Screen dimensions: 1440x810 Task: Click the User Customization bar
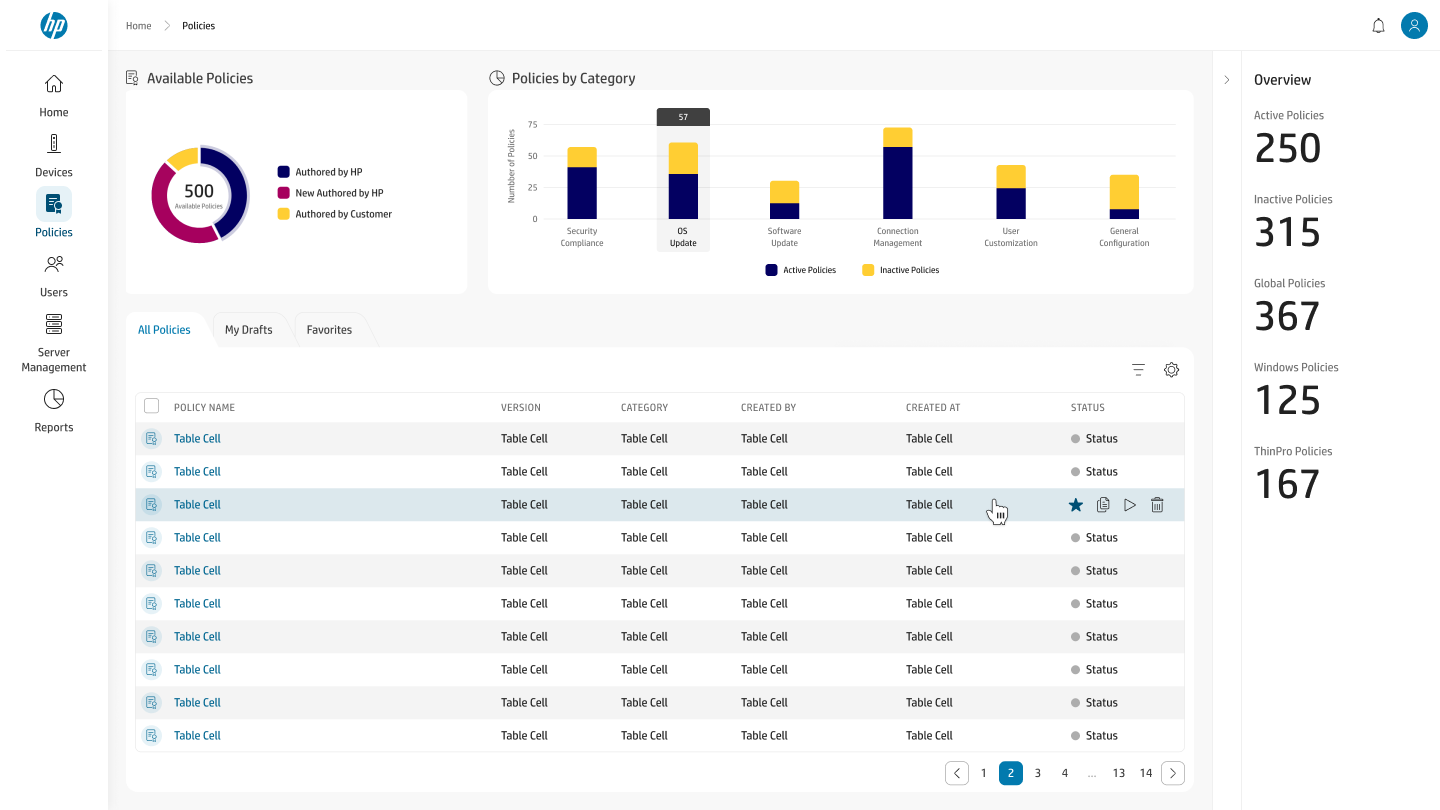click(1011, 192)
